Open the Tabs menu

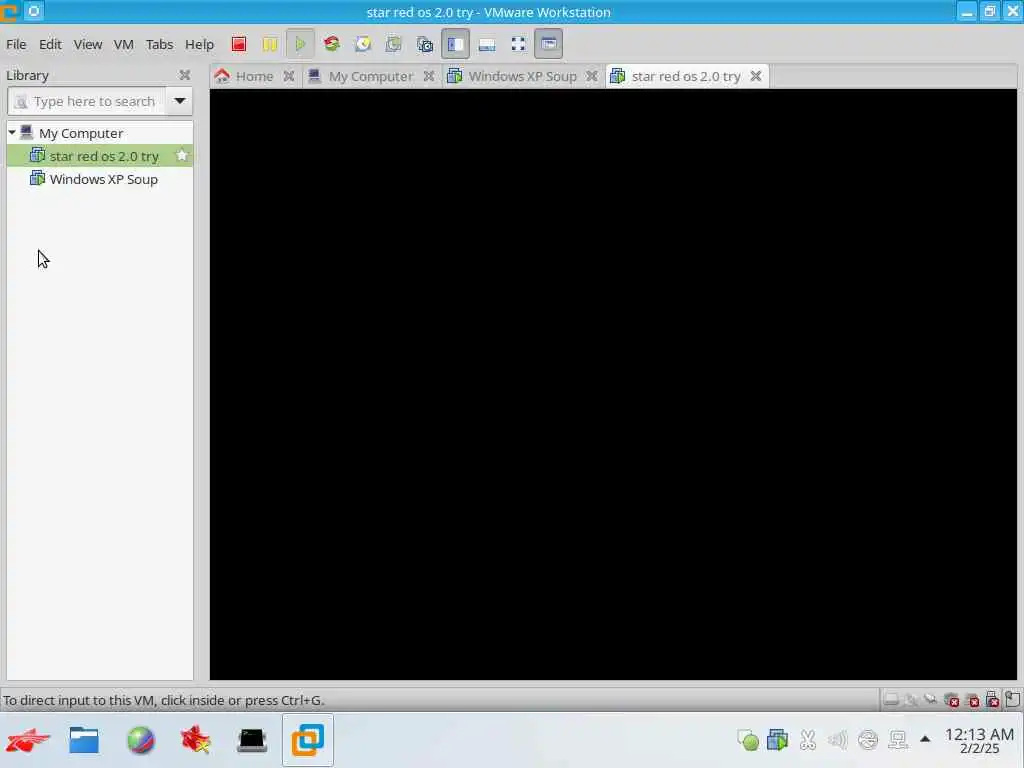[159, 44]
